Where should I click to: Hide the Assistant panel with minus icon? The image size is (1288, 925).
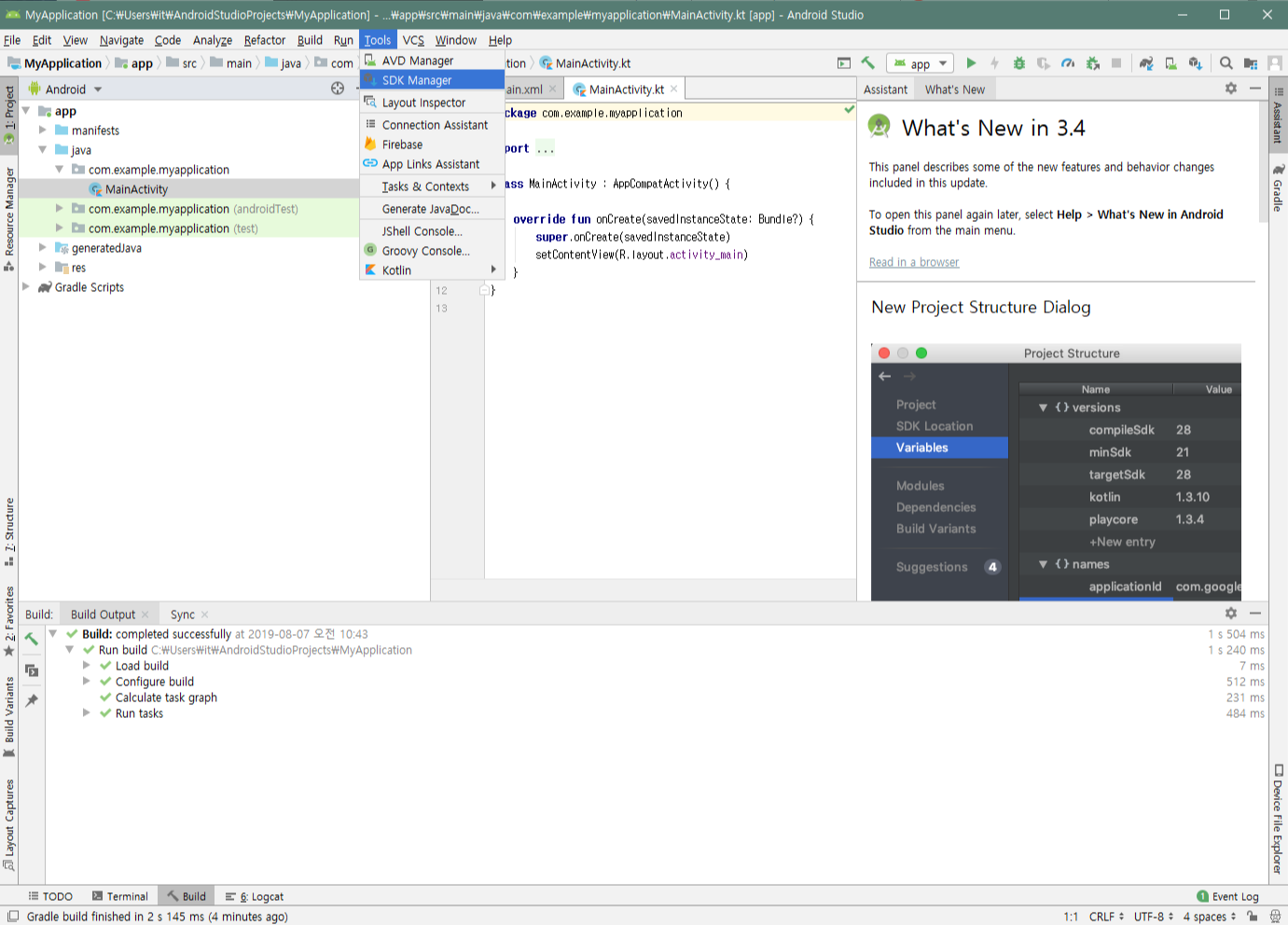[1255, 89]
